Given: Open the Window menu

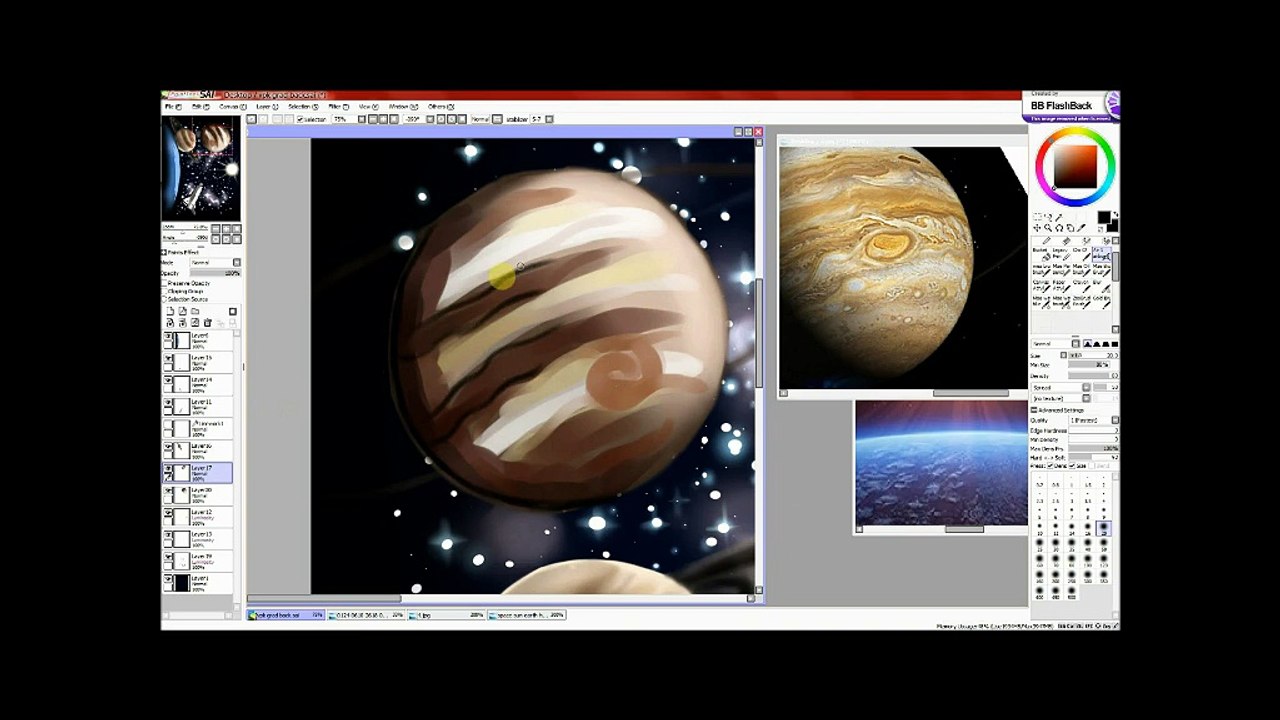Looking at the screenshot, I should click(403, 106).
